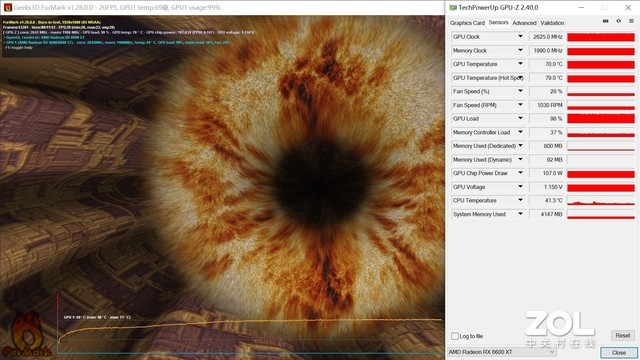Open the GPU Chip Power Draw dropdown
The height and width of the screenshot is (360, 640).
(x=520, y=173)
